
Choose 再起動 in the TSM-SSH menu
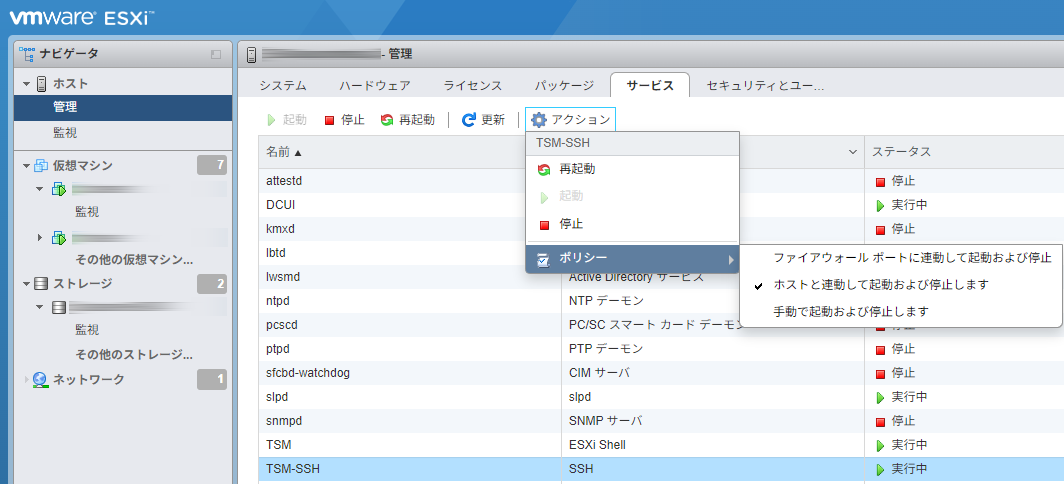632,170
